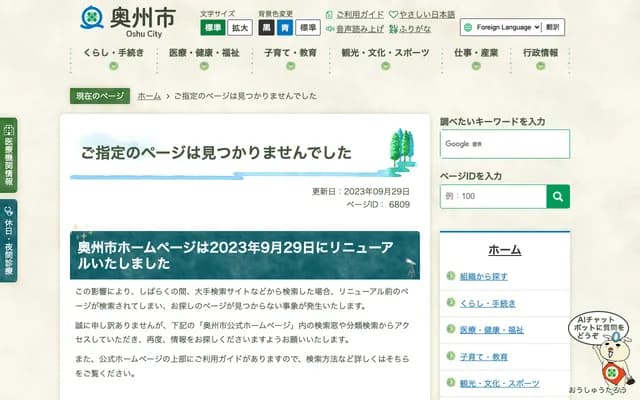Open the 子育て・教育 menu
The image size is (640, 400).
[291, 53]
